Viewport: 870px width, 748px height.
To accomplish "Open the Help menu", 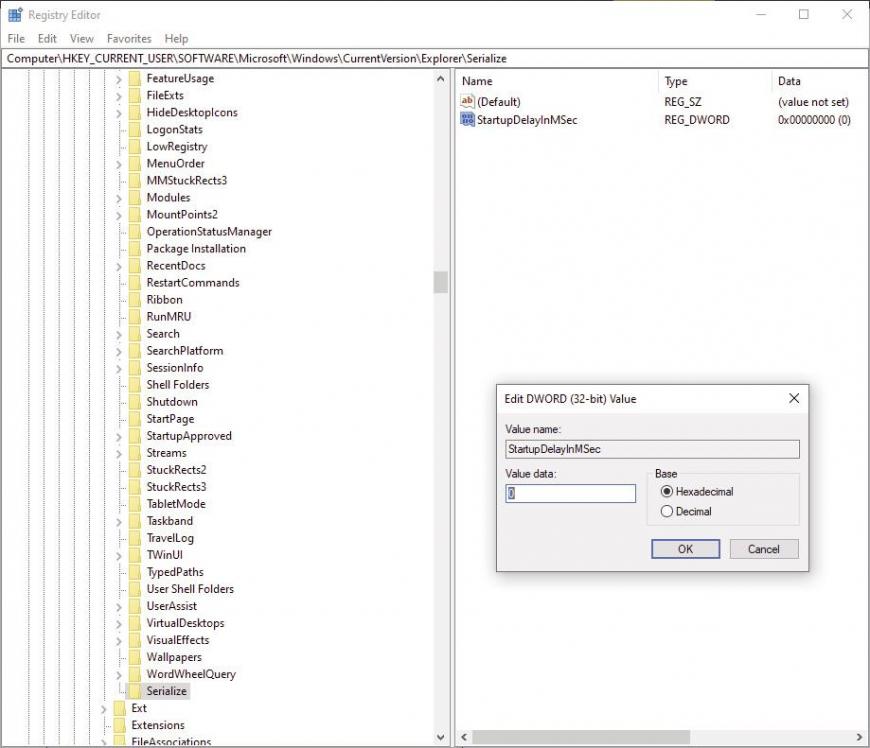I will pos(176,38).
